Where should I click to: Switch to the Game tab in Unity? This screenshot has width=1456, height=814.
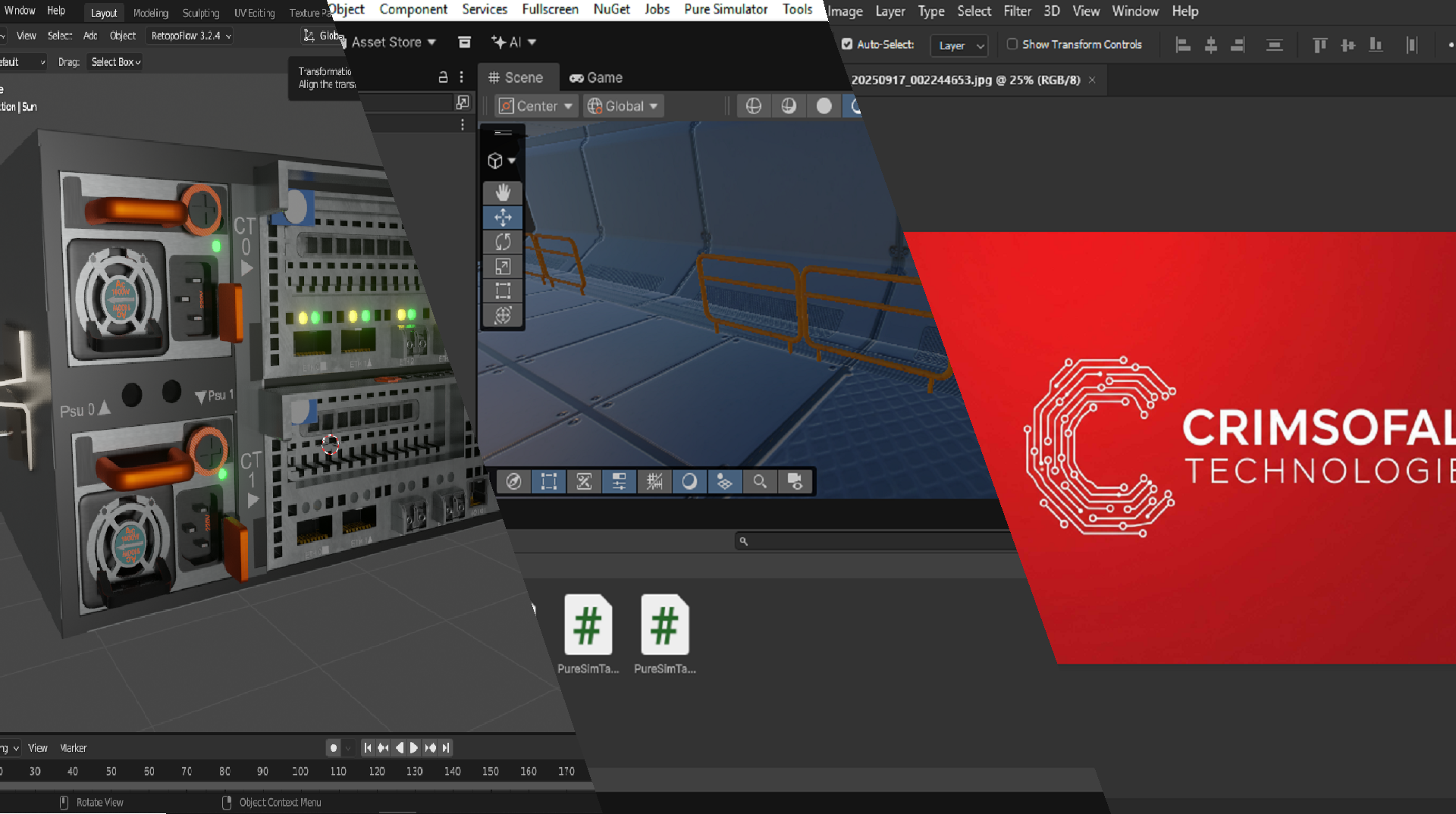point(596,77)
